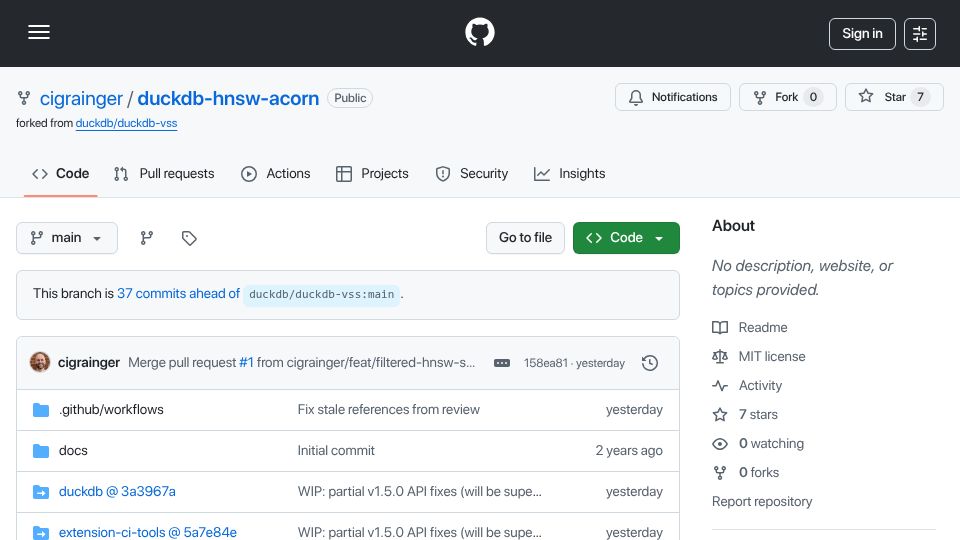Open commit 'Fix stale references from review'
Image resolution: width=960 pixels, height=540 pixels.
point(389,410)
